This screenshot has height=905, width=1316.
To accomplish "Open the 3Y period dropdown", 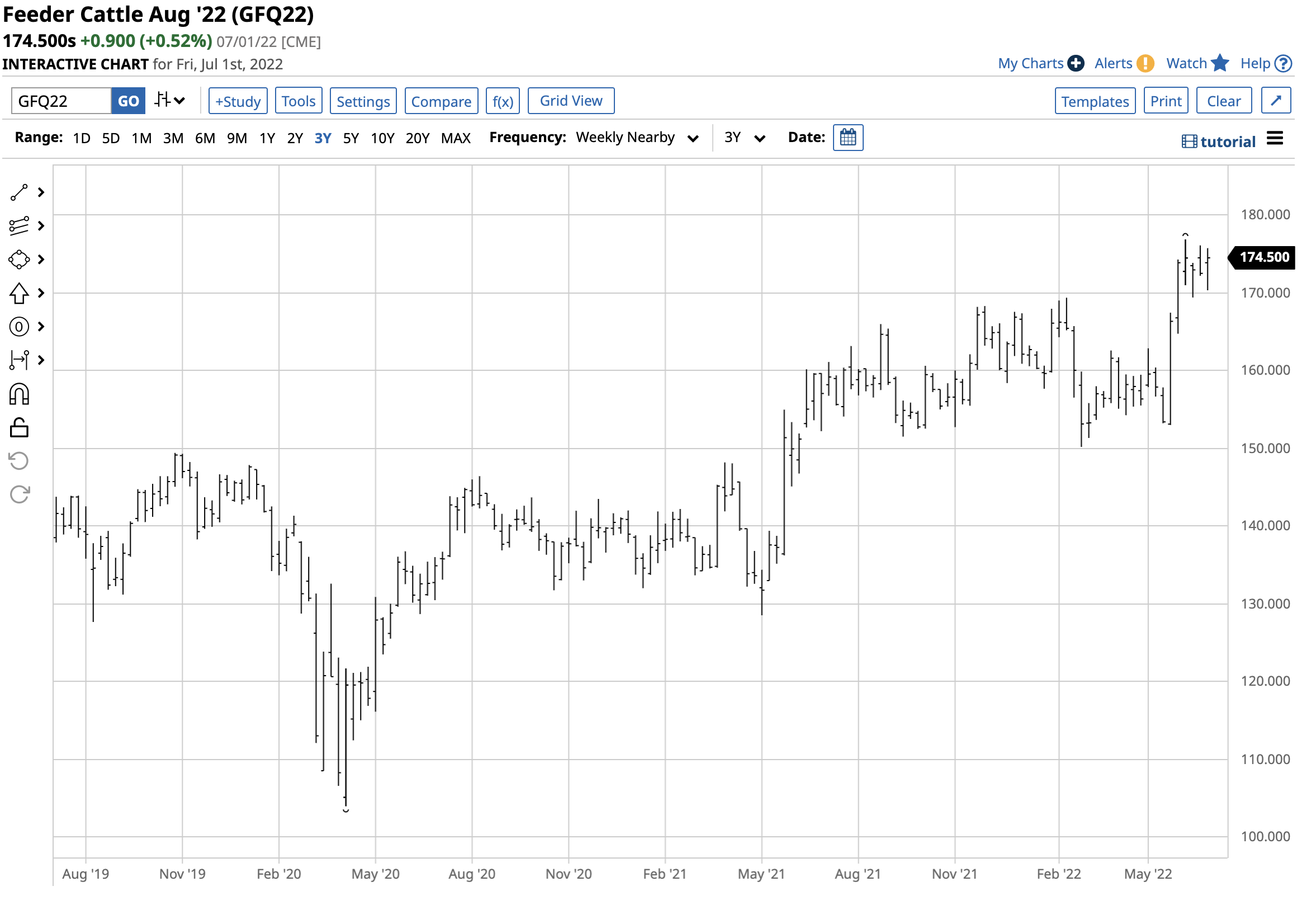I will pyautogui.click(x=744, y=138).
